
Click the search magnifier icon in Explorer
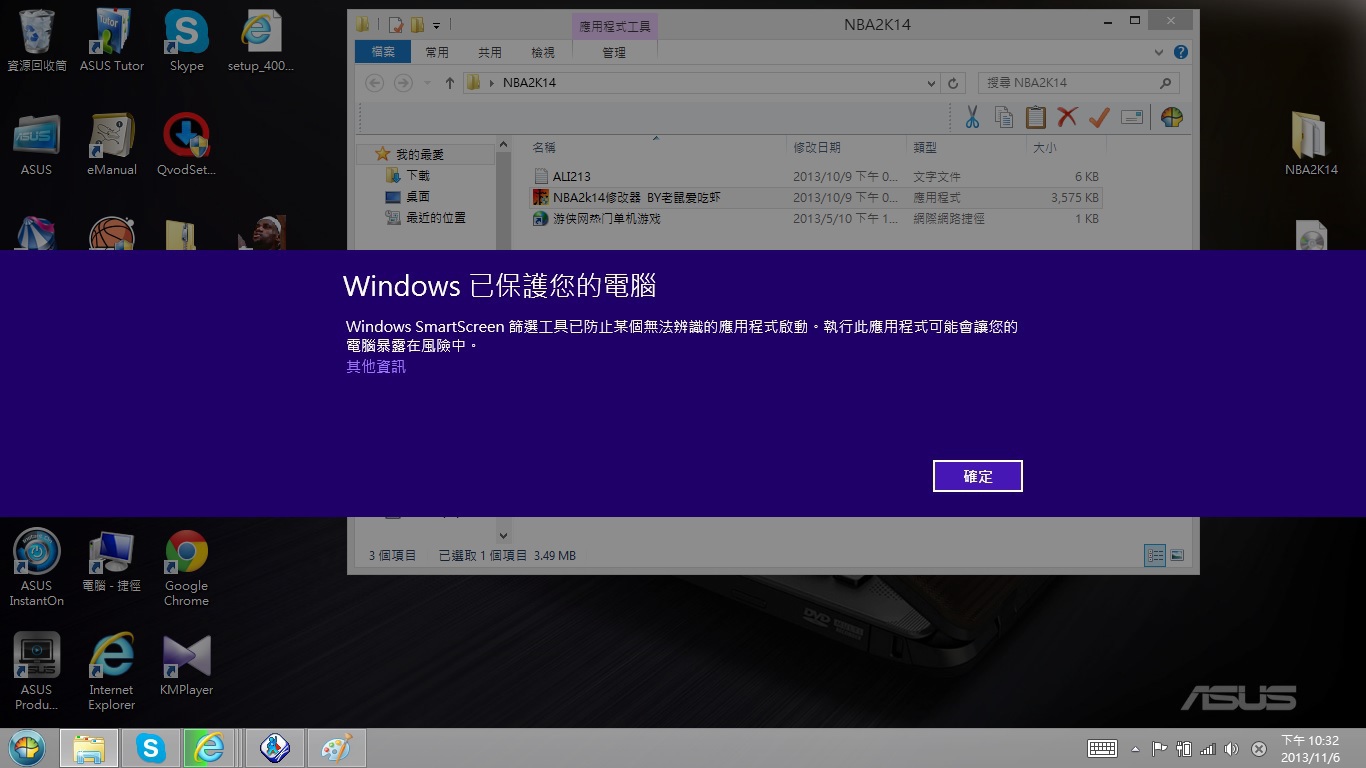[1166, 83]
